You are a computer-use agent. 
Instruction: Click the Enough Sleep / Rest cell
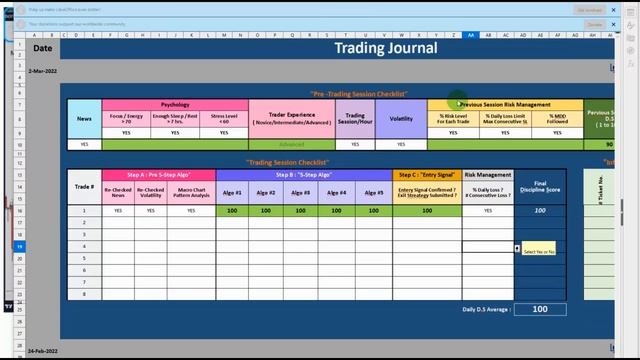pos(175,119)
